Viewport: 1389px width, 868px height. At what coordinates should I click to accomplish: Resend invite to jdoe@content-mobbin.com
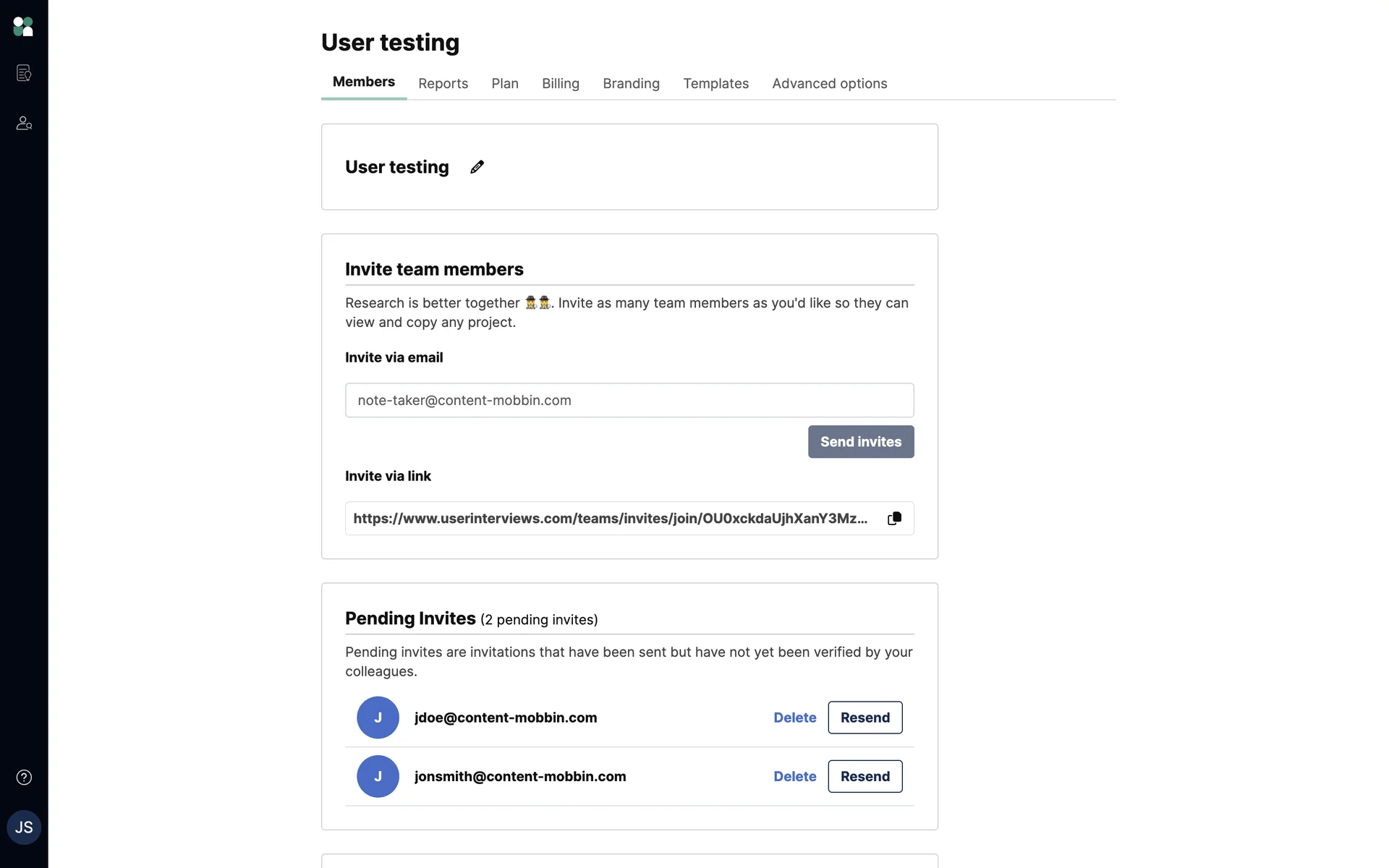coord(865,718)
